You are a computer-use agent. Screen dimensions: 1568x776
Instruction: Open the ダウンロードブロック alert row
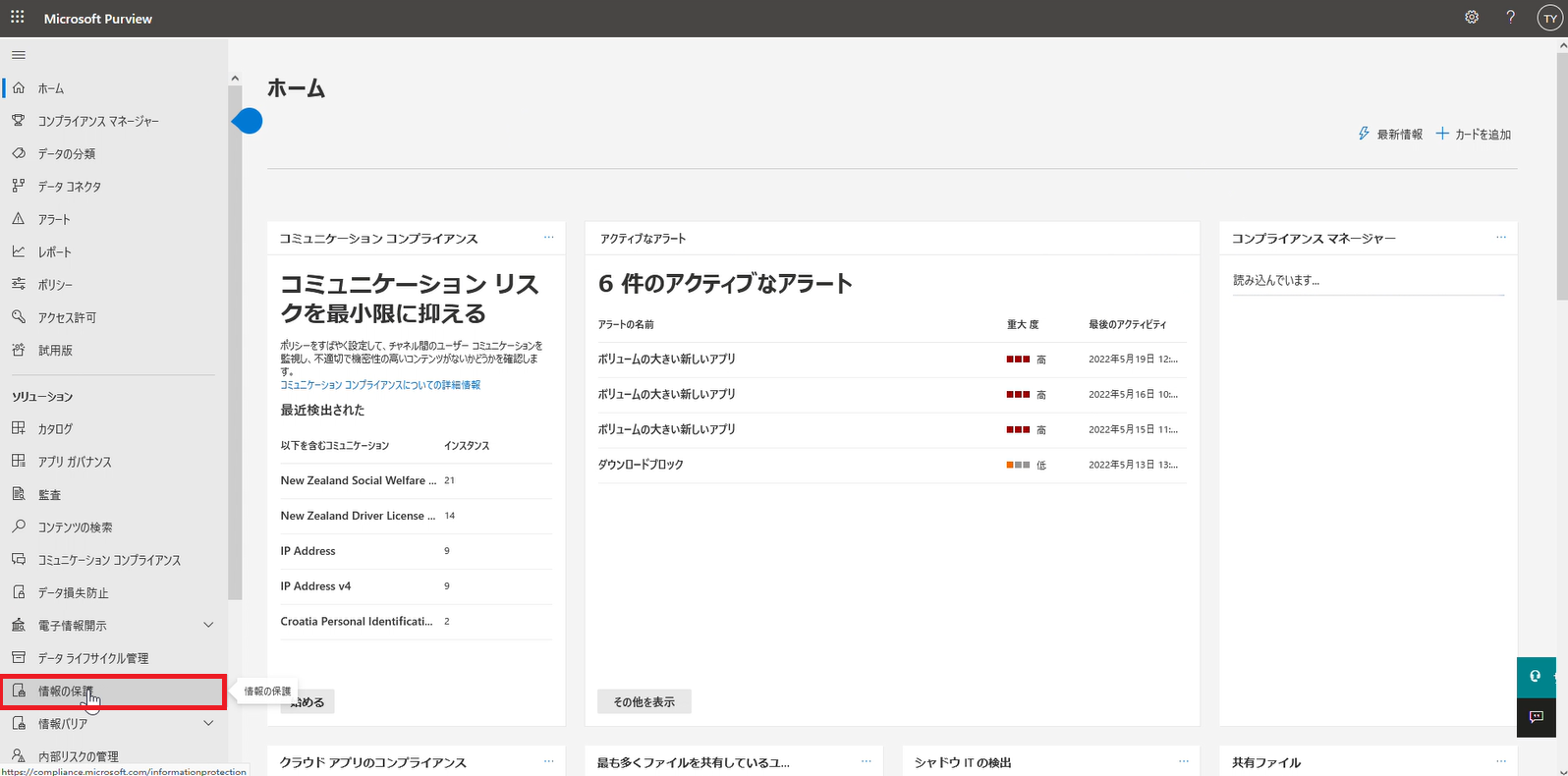(x=892, y=465)
